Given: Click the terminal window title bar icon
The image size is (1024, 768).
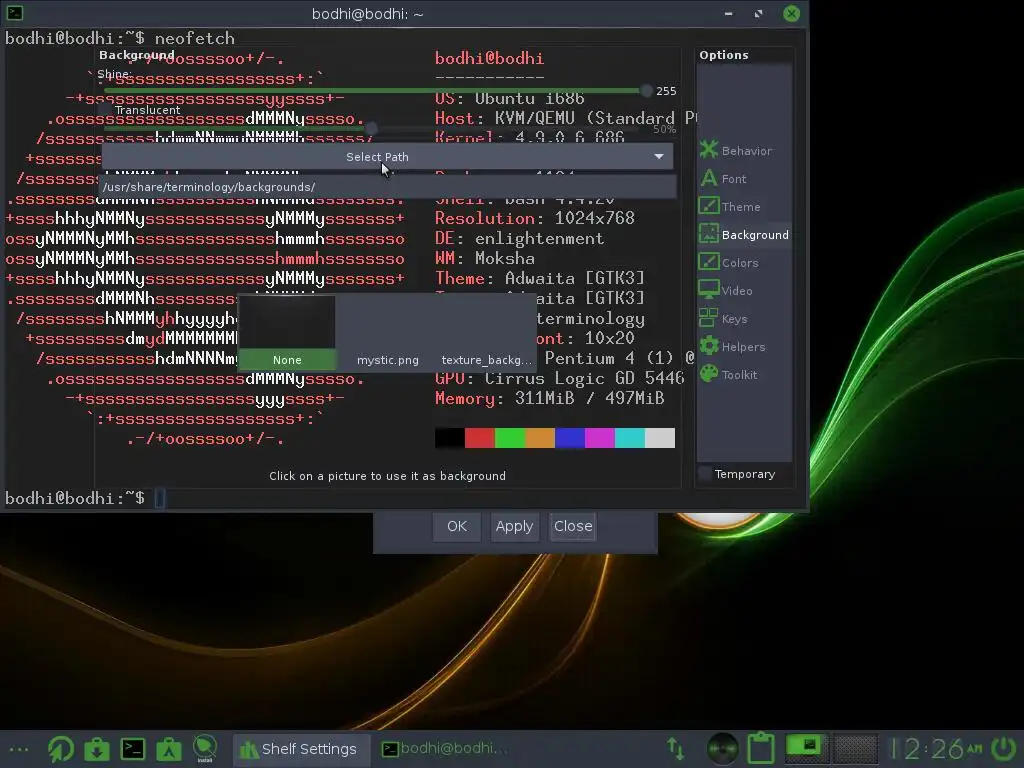Looking at the screenshot, I should coord(14,12).
